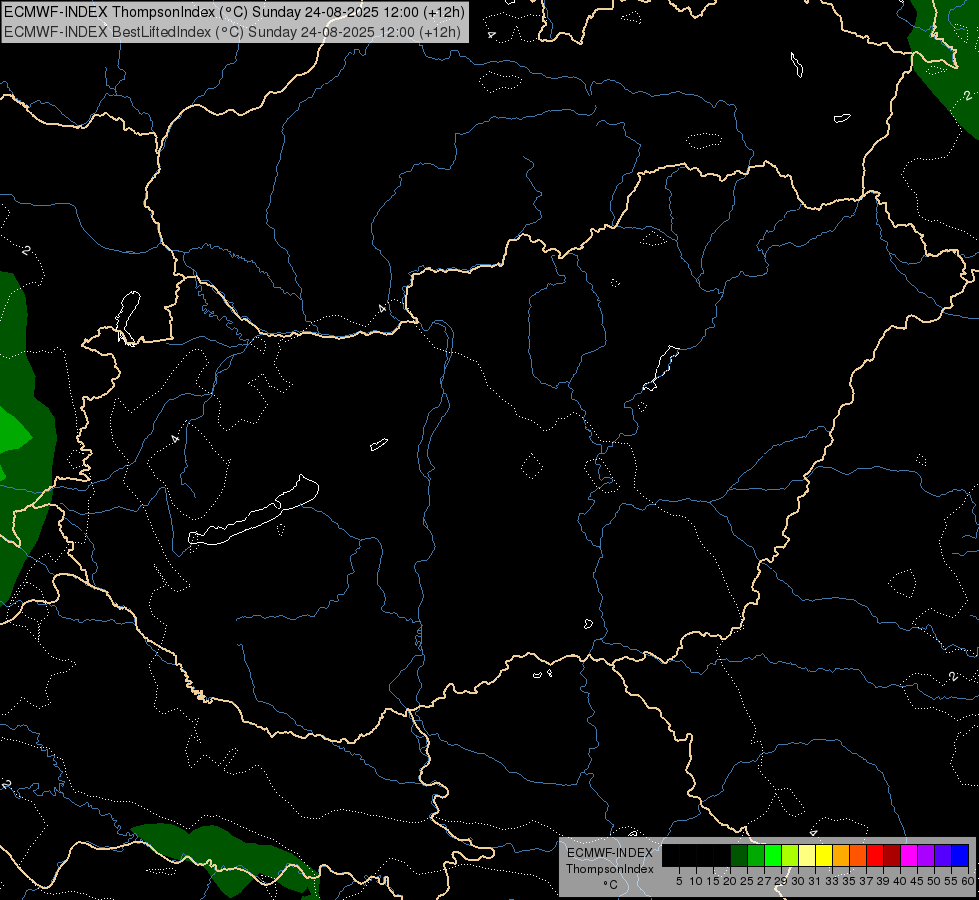Pick the dark green 20–25 legend swatch
The width and height of the screenshot is (979, 900).
click(739, 855)
